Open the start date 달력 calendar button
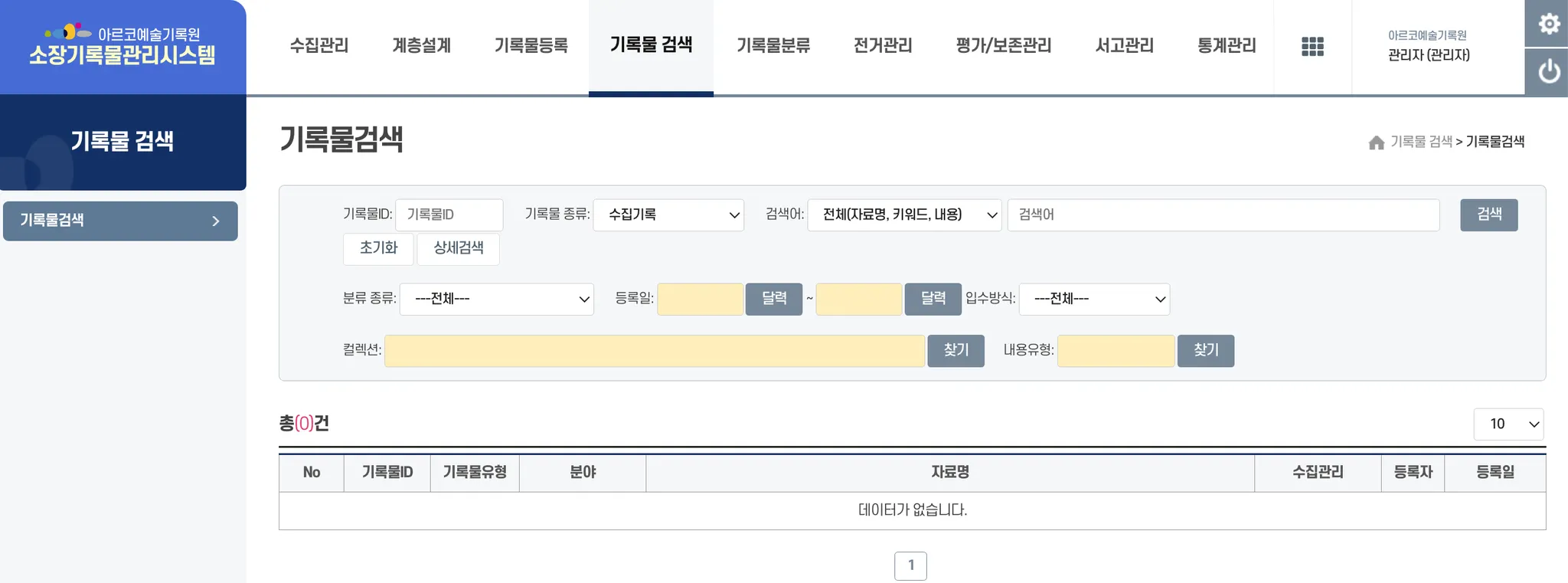This screenshot has width=1568, height=583. point(774,299)
